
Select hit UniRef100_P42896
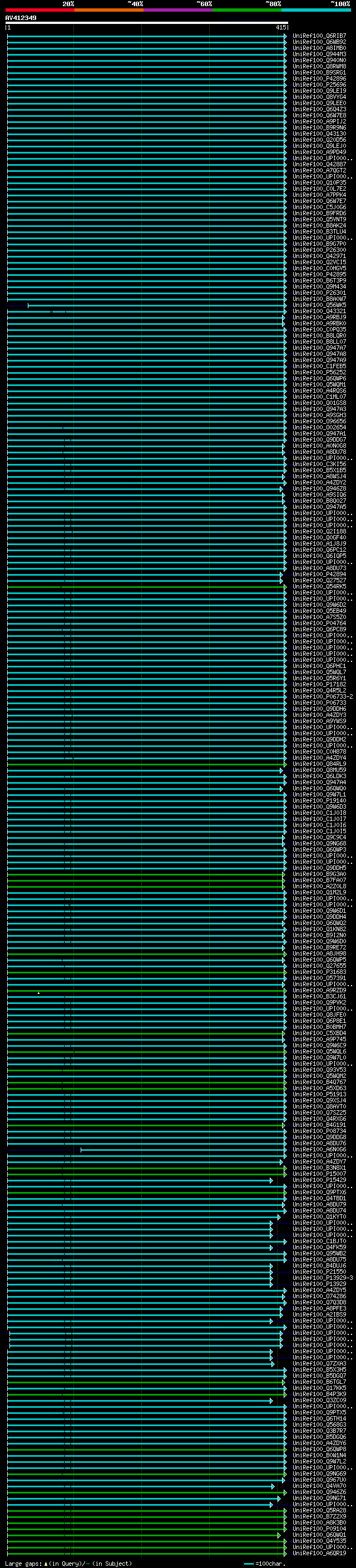click(x=319, y=78)
